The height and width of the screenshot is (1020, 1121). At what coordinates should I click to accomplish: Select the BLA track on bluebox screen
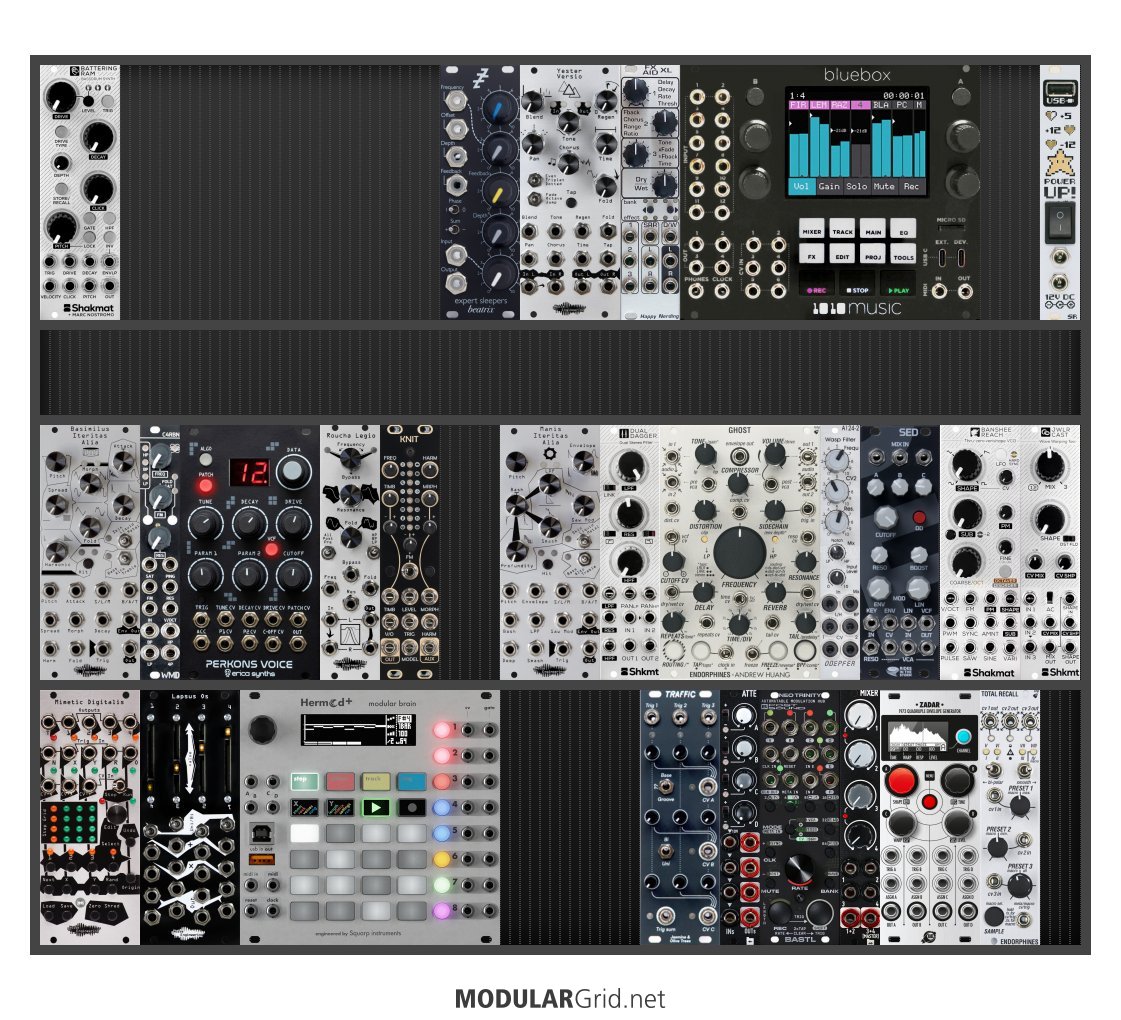point(881,104)
